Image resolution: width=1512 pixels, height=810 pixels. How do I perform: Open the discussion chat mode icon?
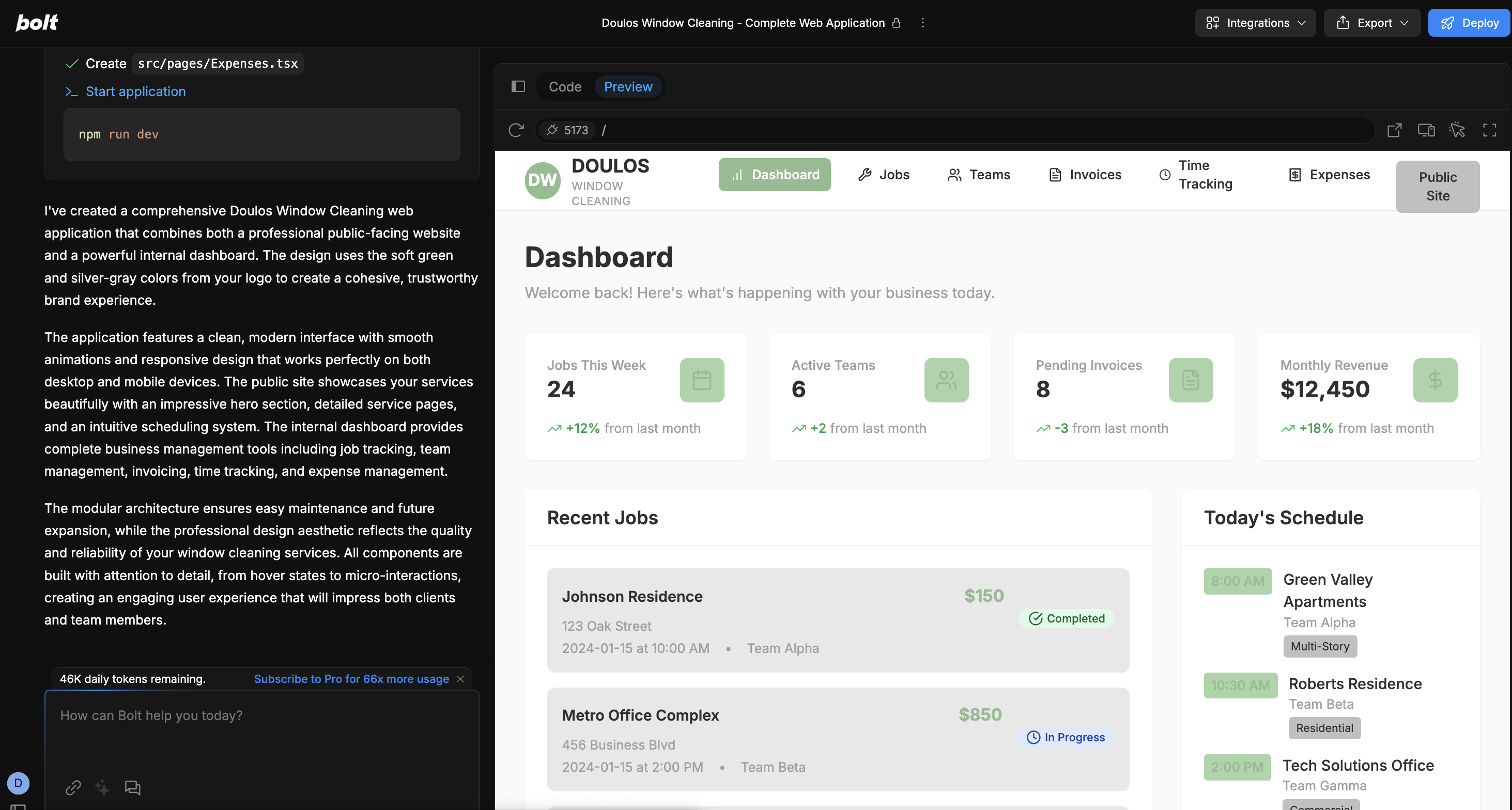[133, 787]
